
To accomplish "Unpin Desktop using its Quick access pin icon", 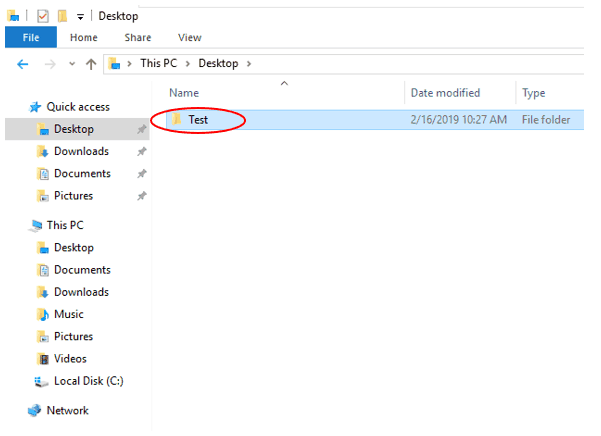I will coord(141,130).
